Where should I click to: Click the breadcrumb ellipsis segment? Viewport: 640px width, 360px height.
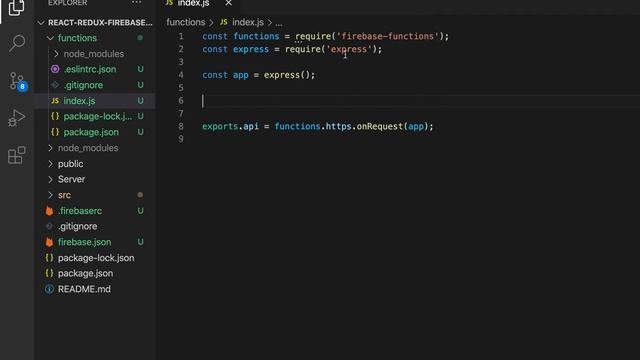pyautogui.click(x=279, y=23)
